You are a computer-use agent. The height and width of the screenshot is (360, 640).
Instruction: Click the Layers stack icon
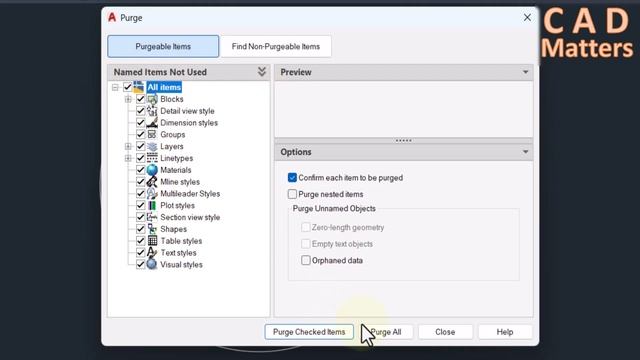[152, 146]
